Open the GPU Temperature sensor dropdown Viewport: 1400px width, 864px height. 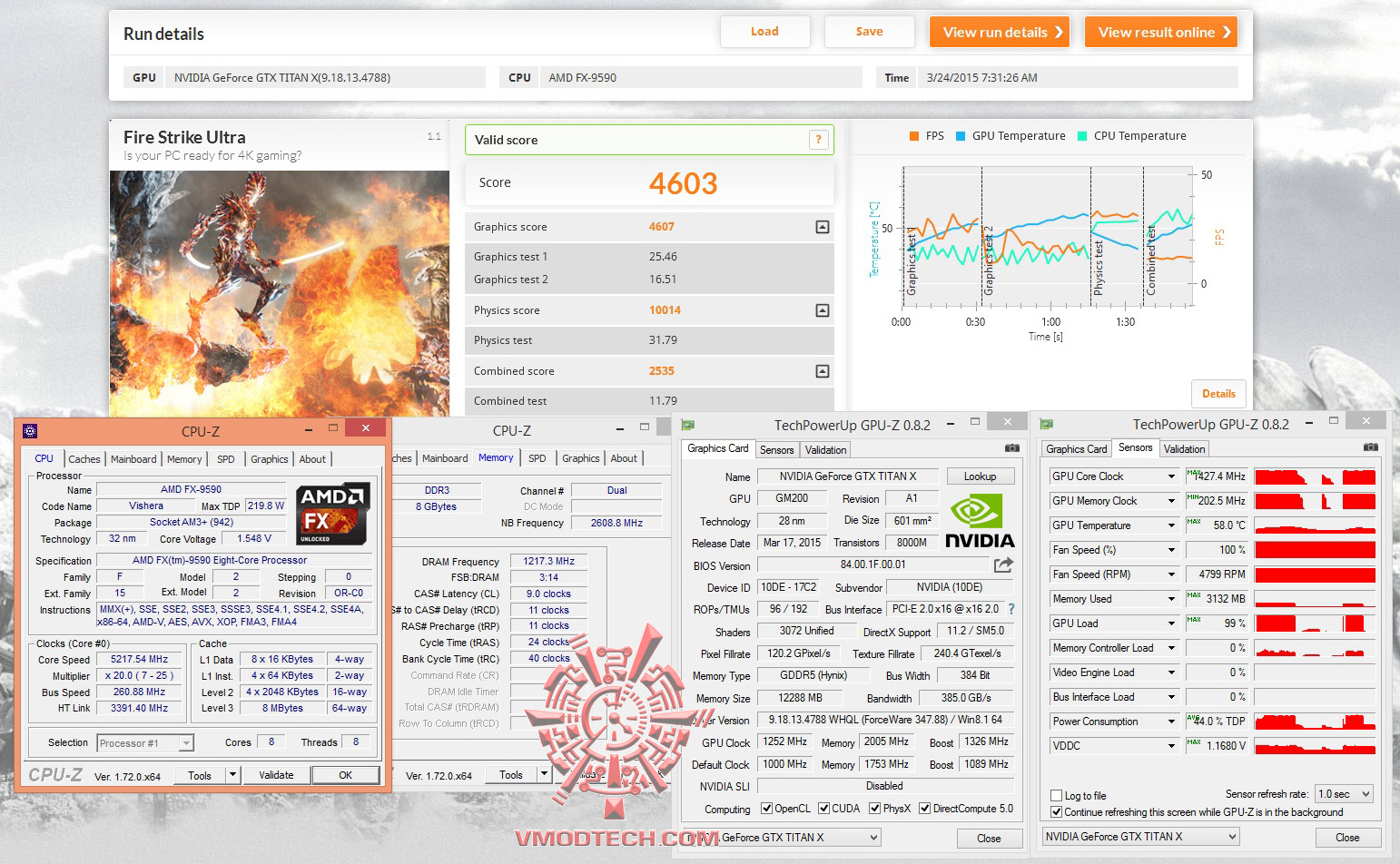click(1171, 525)
